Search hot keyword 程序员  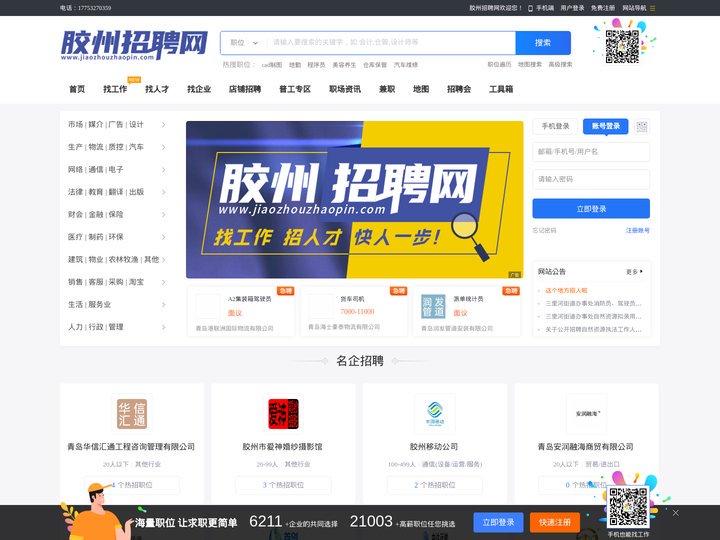click(316, 65)
